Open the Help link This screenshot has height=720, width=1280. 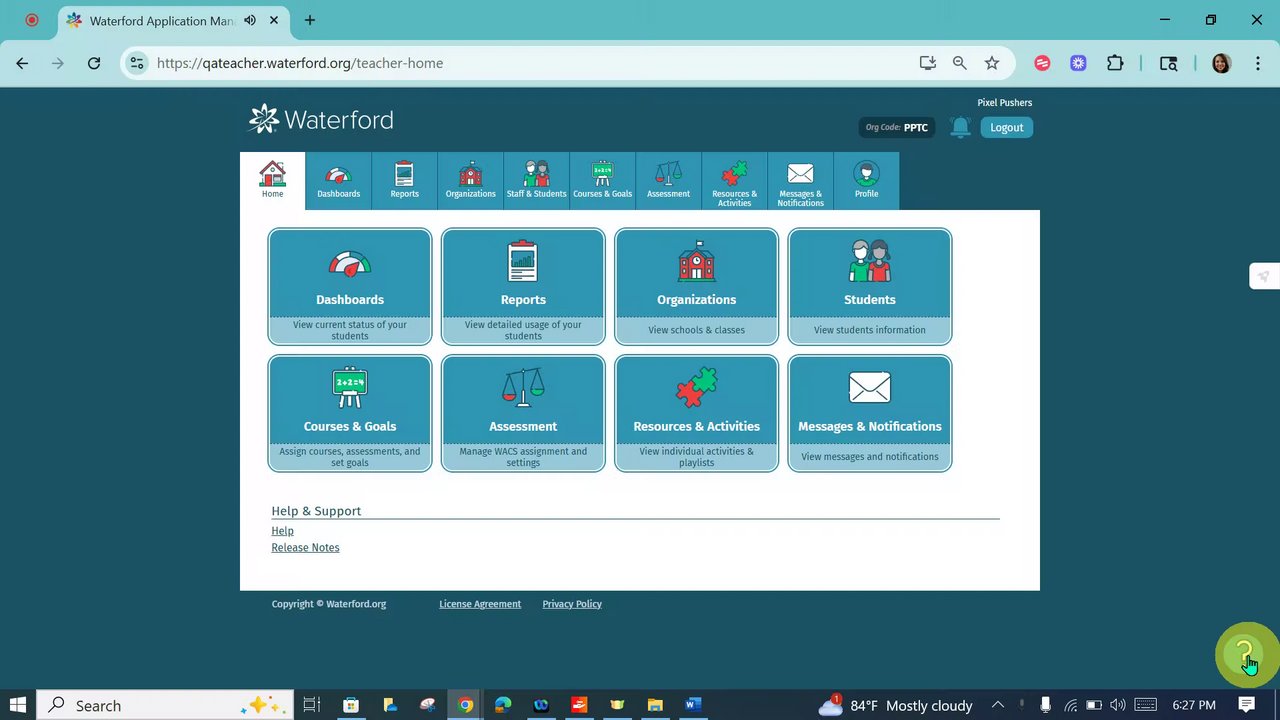tap(283, 531)
